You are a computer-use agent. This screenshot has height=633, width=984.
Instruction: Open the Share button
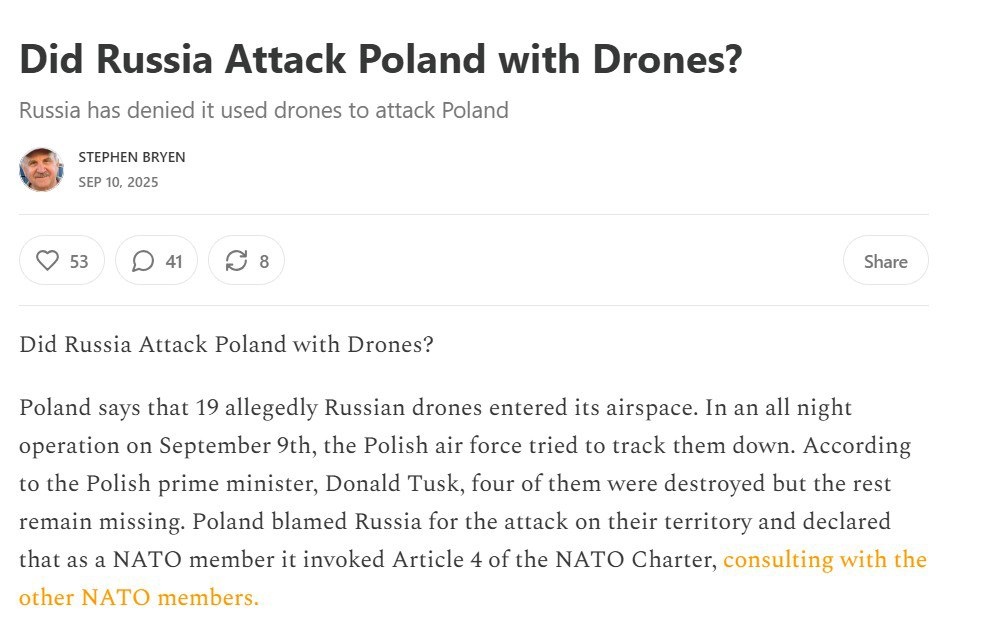pyautogui.click(x=885, y=261)
